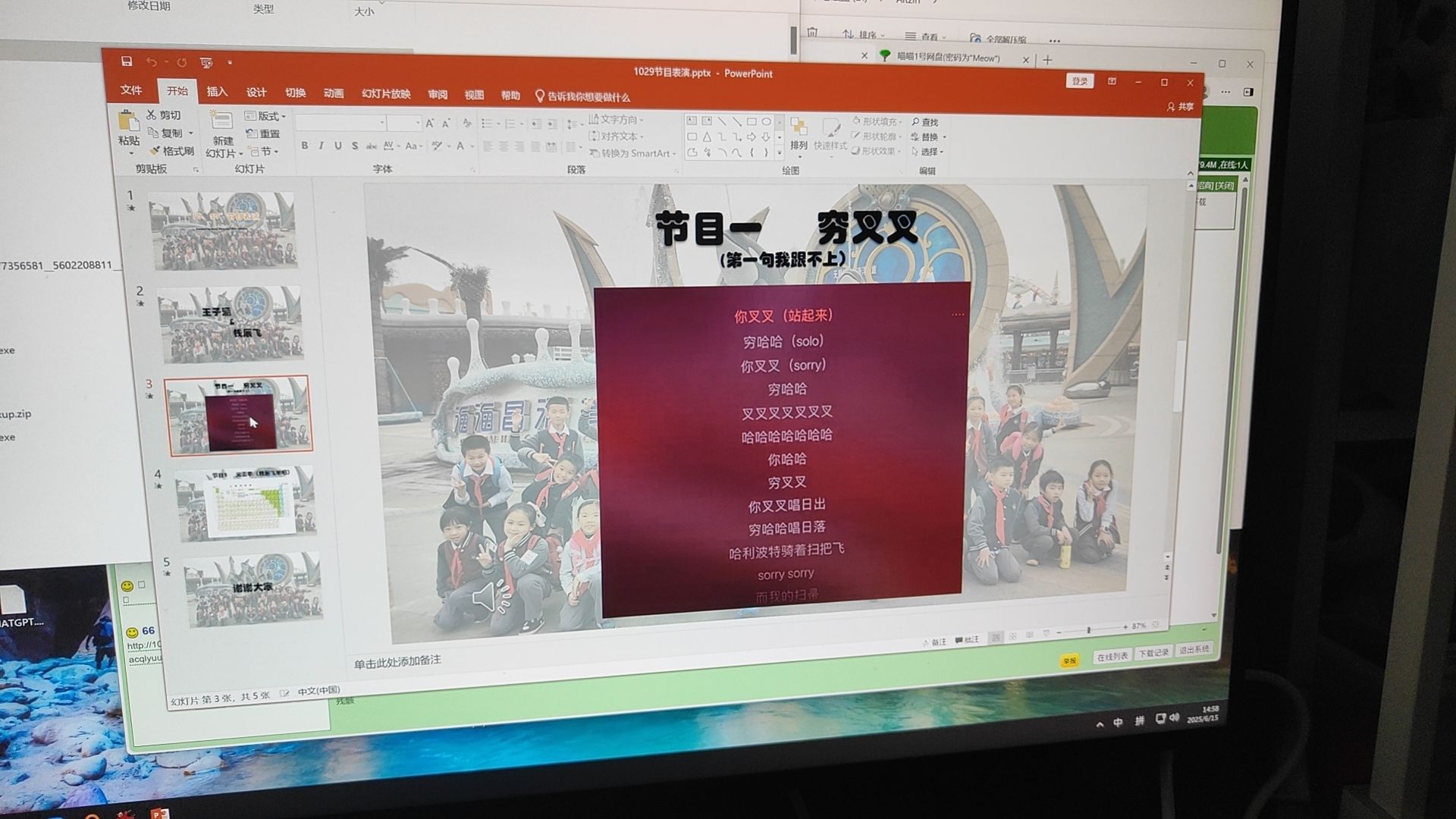Click the Undo arrow icon

coord(152,62)
